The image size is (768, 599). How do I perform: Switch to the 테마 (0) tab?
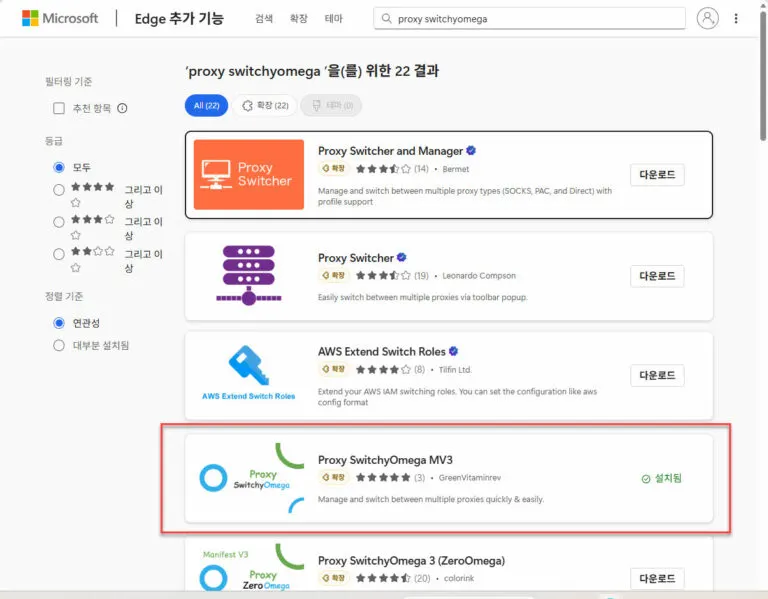[x=331, y=105]
